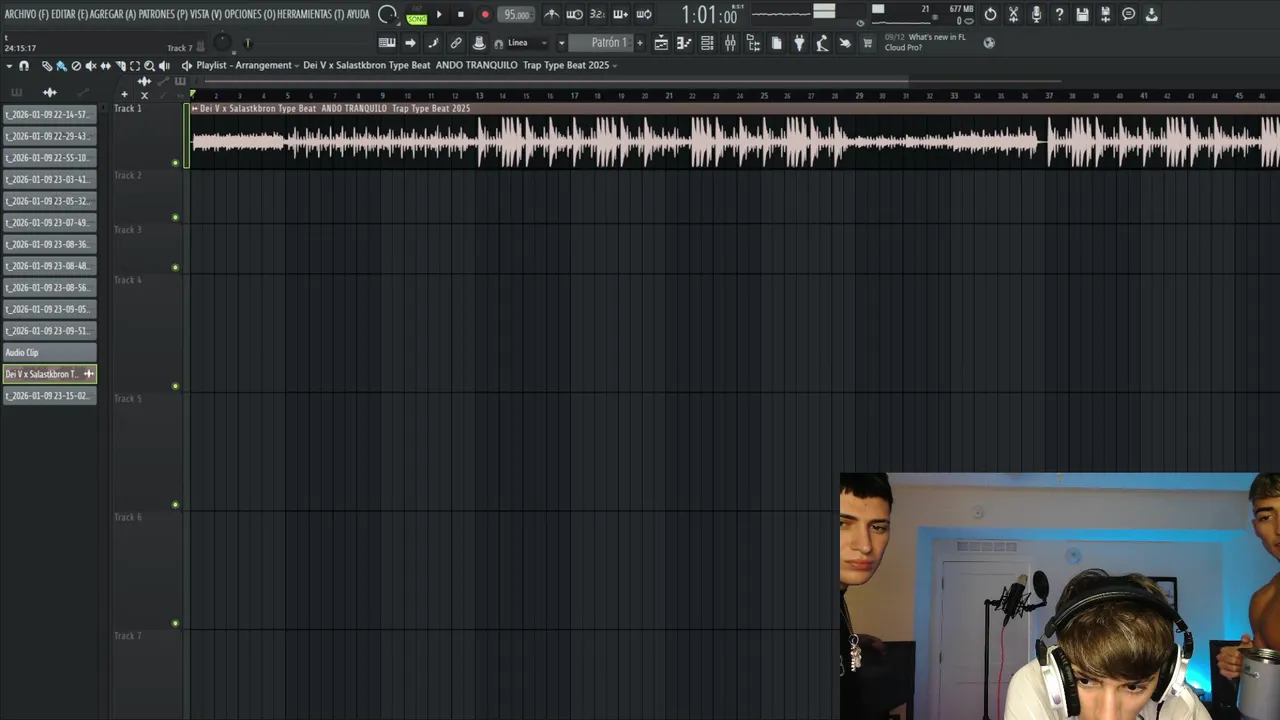
Task: Open help with the question mark icon
Action: tap(1059, 14)
